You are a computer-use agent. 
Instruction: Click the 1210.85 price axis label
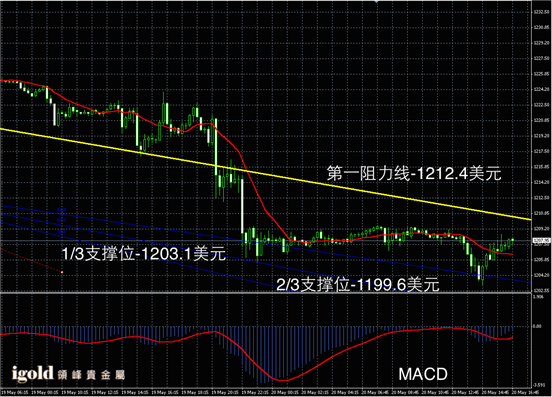pos(541,213)
